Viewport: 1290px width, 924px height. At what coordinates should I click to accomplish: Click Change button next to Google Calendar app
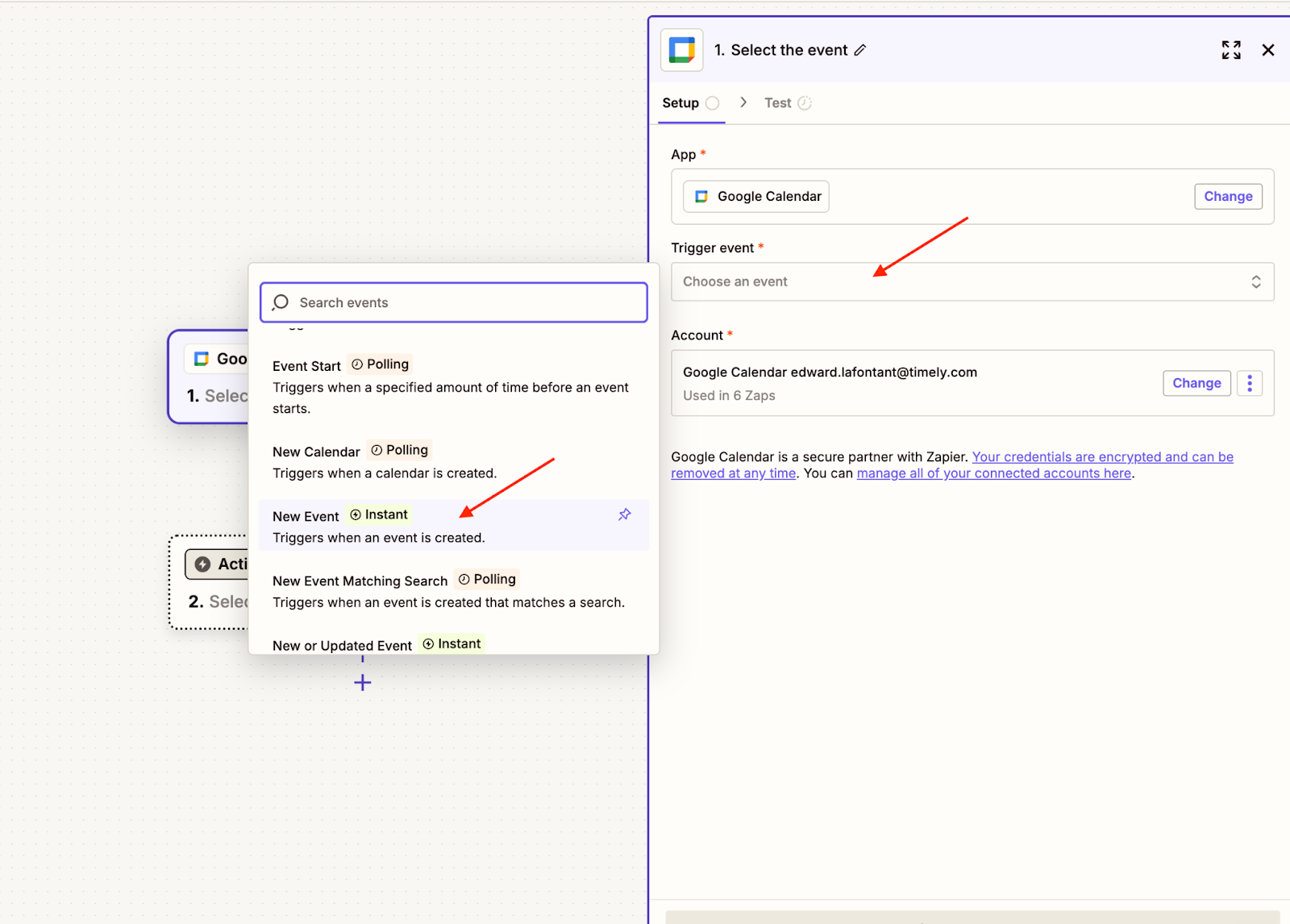(x=1227, y=197)
